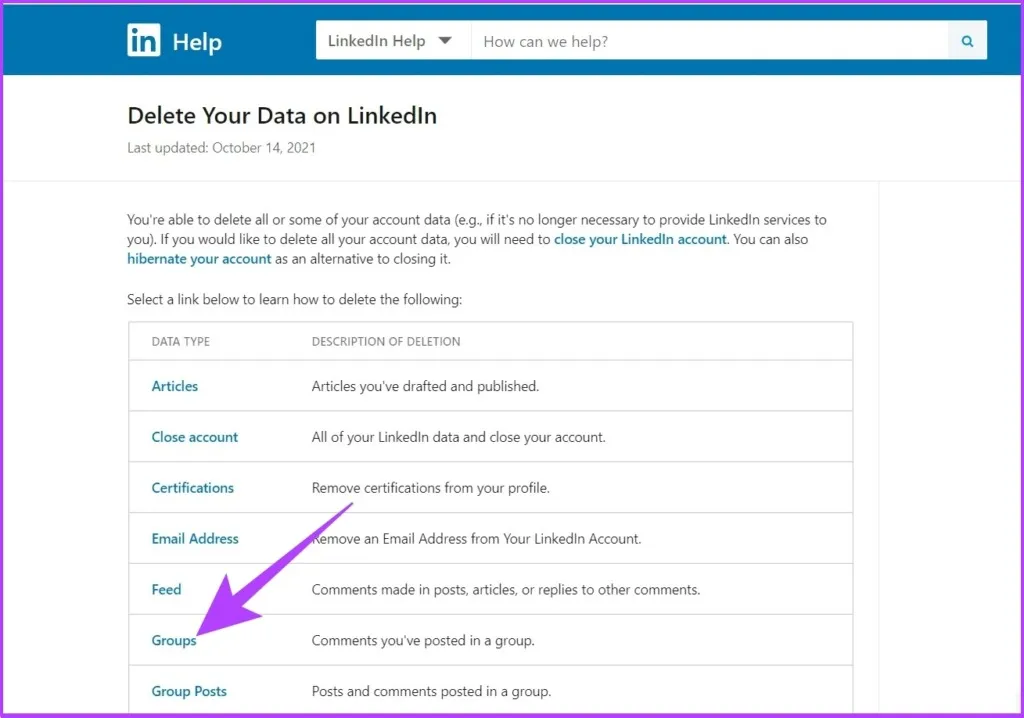Click the hibernate your account link
The width and height of the screenshot is (1024, 718).
tap(199, 258)
